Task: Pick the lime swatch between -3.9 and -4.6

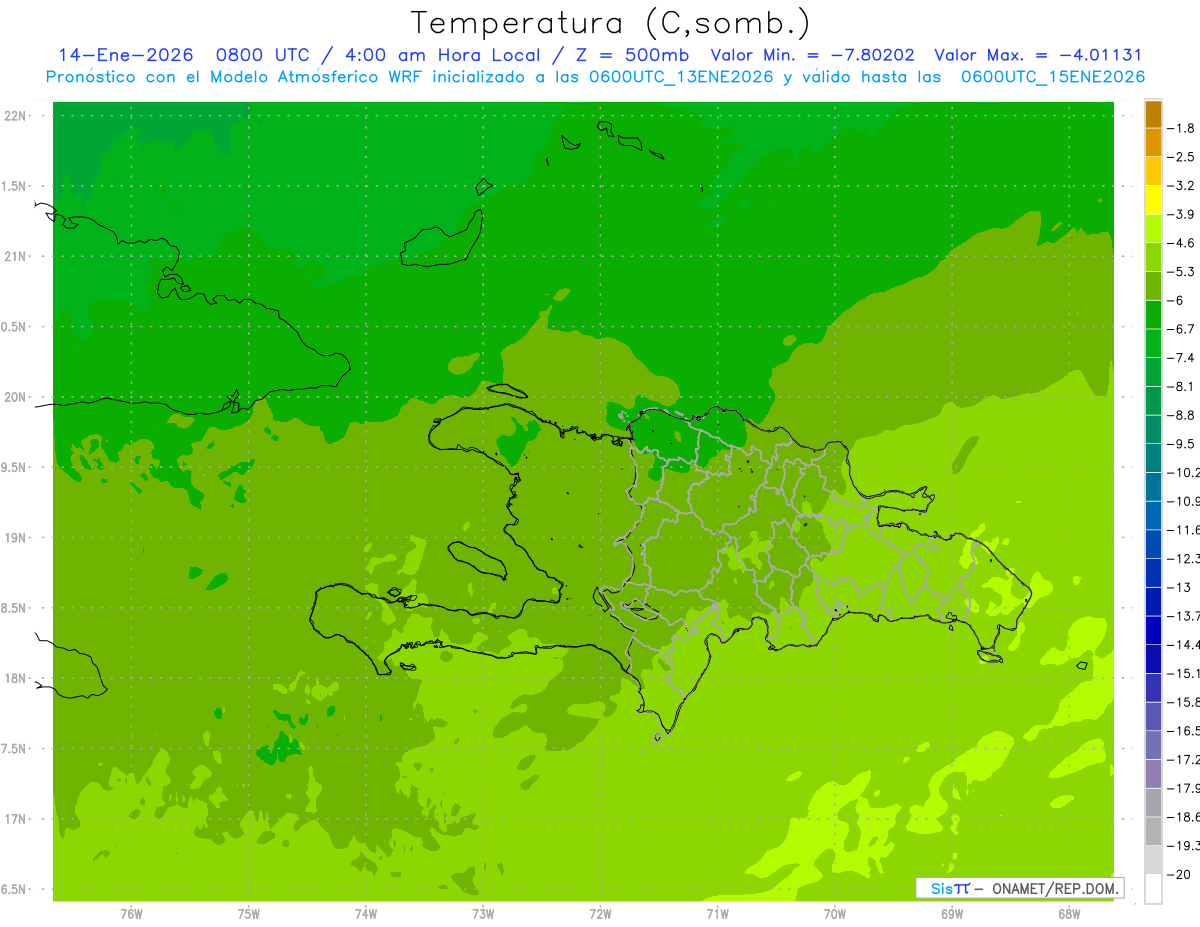Action: pyautogui.click(x=1153, y=229)
